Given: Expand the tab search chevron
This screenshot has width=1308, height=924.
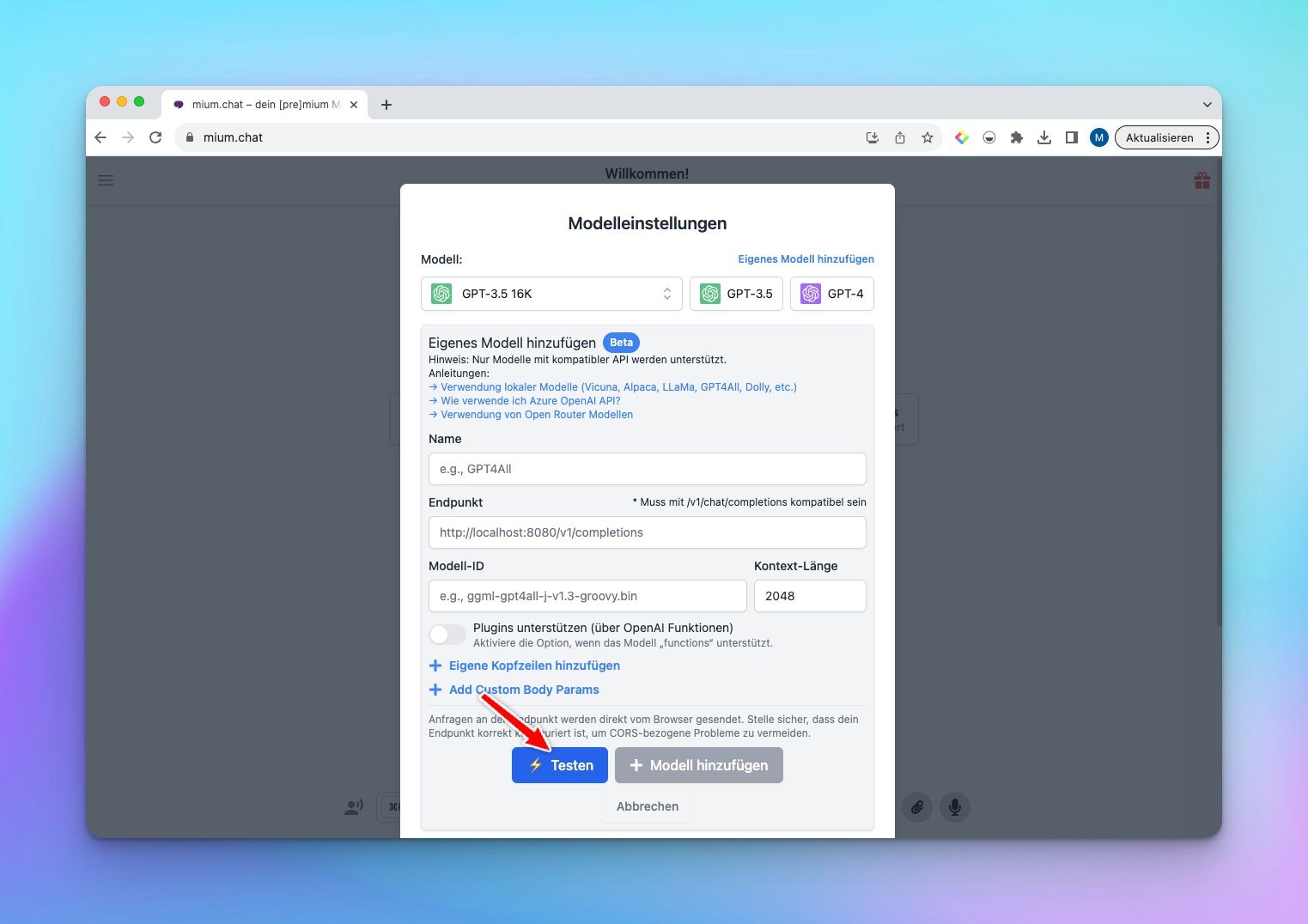Looking at the screenshot, I should 1207,105.
